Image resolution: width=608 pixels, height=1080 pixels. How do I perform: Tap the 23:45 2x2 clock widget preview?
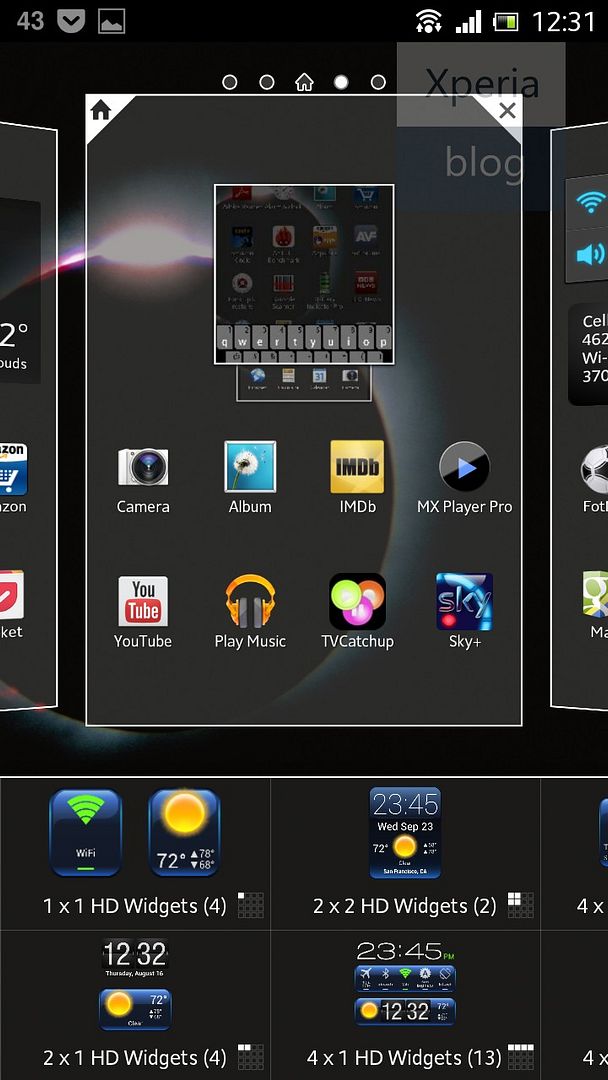(x=405, y=833)
